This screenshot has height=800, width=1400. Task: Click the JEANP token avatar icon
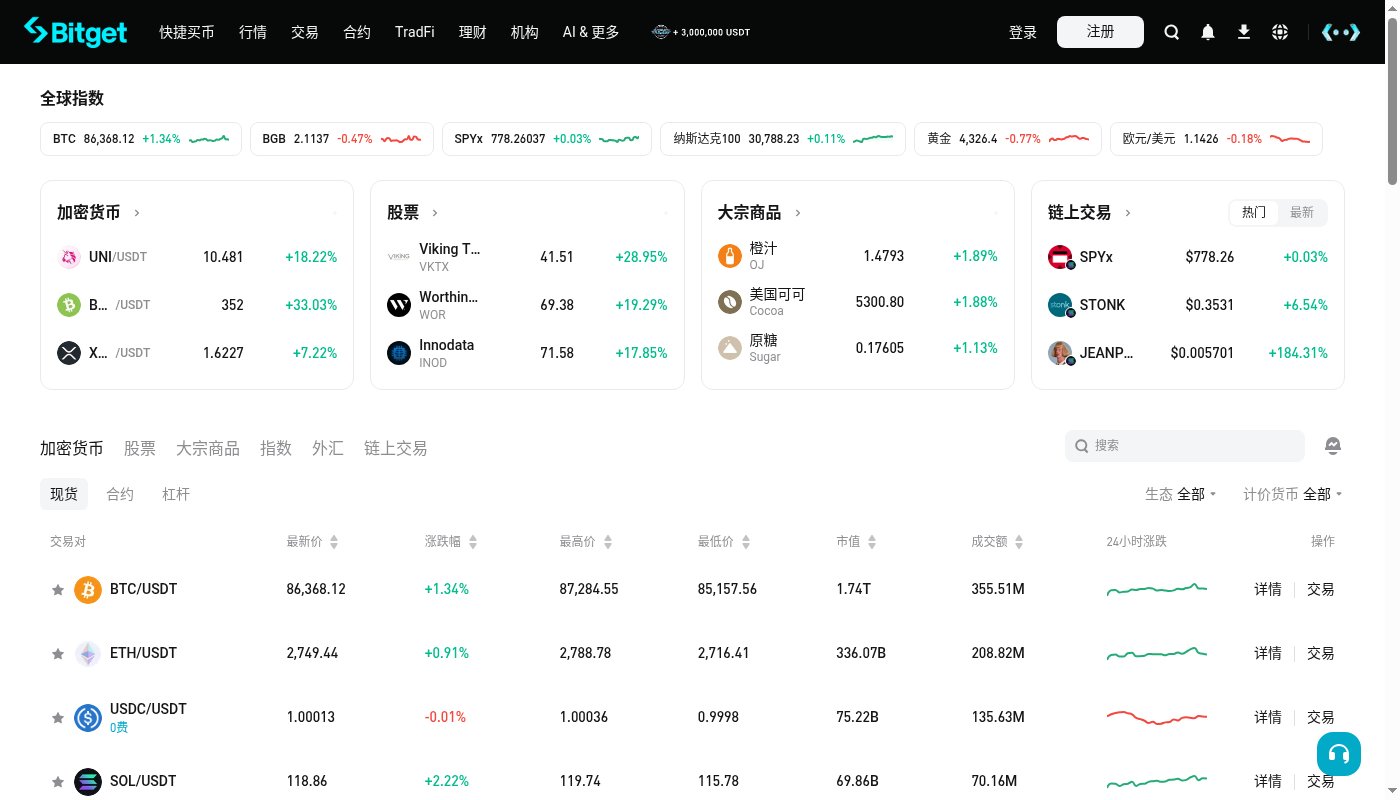point(1060,353)
